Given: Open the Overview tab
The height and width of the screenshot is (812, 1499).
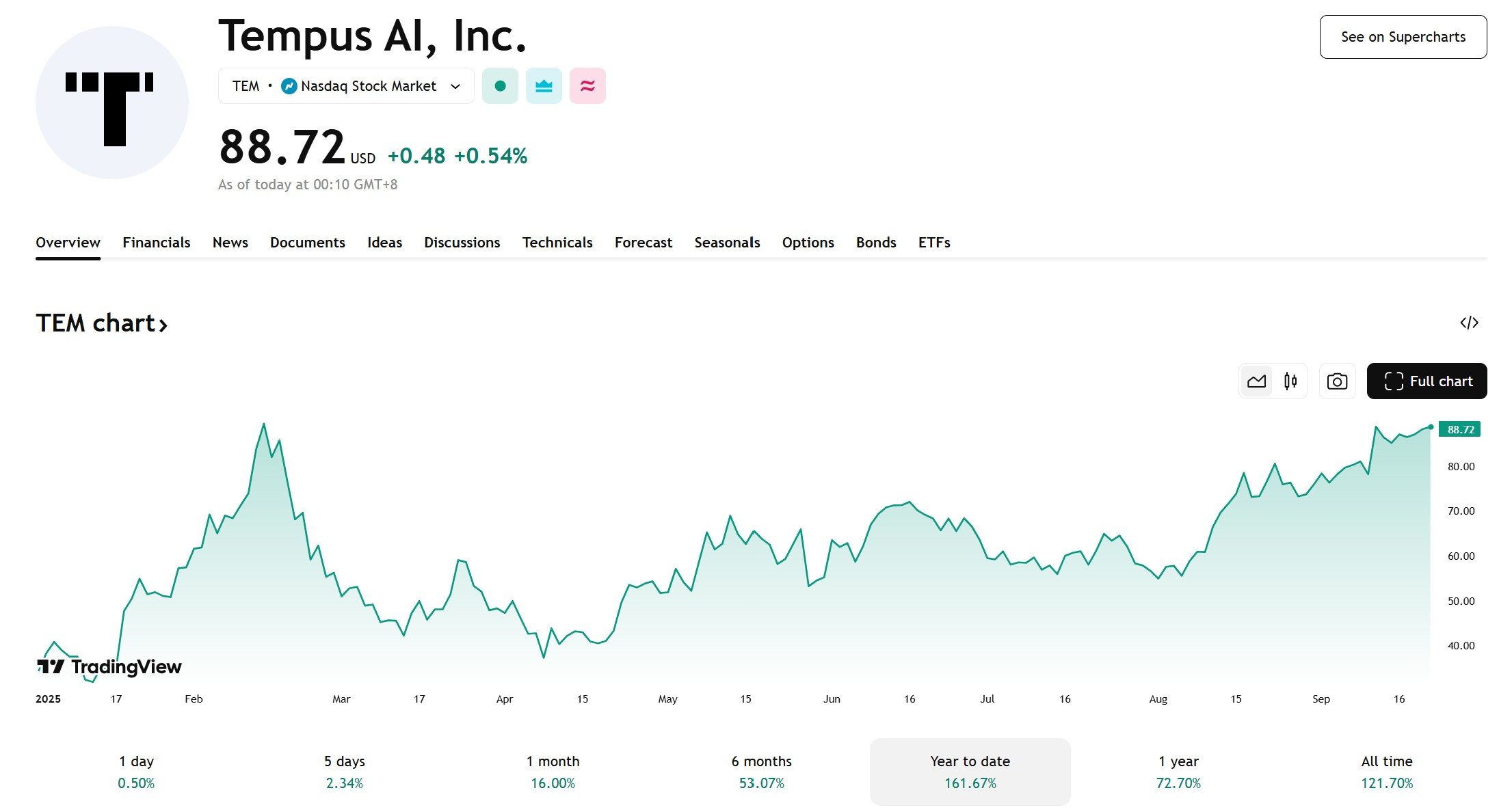Looking at the screenshot, I should (x=68, y=243).
